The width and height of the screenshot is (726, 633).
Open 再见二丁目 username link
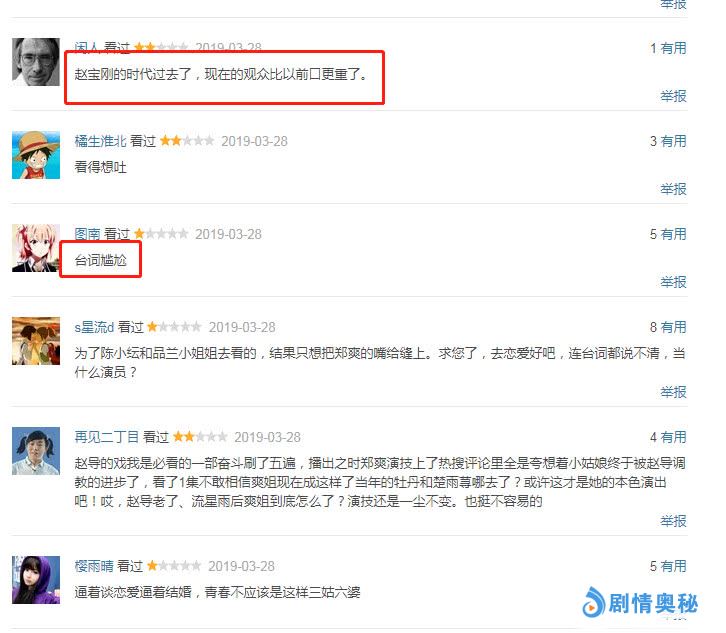(106, 437)
